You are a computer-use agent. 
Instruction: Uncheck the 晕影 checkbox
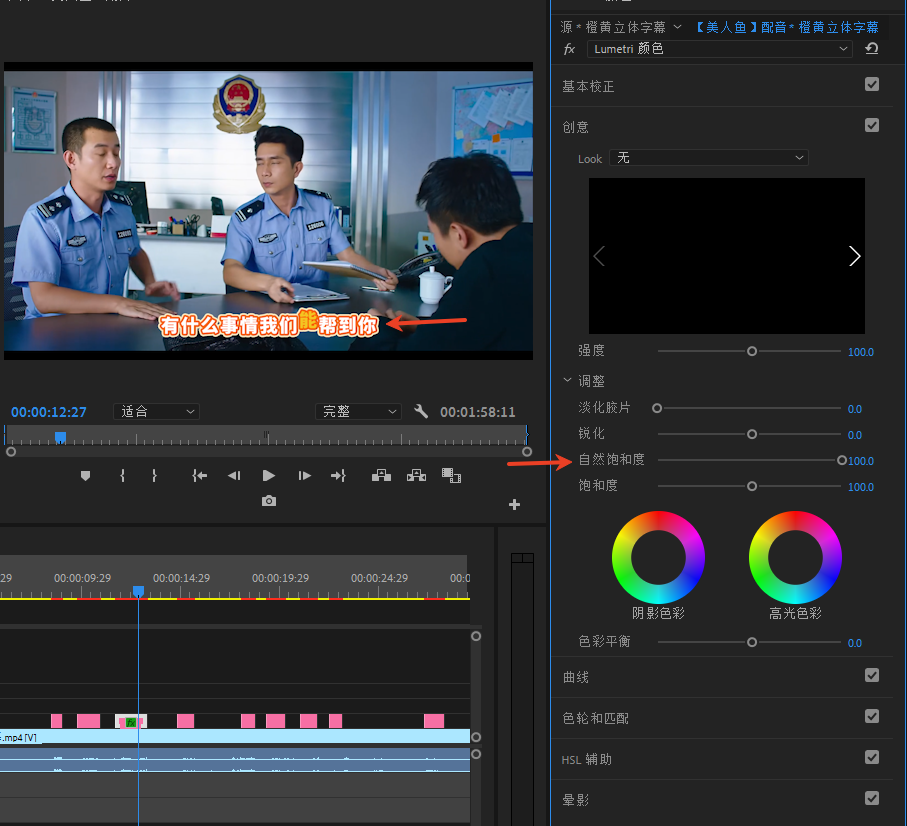(x=872, y=798)
